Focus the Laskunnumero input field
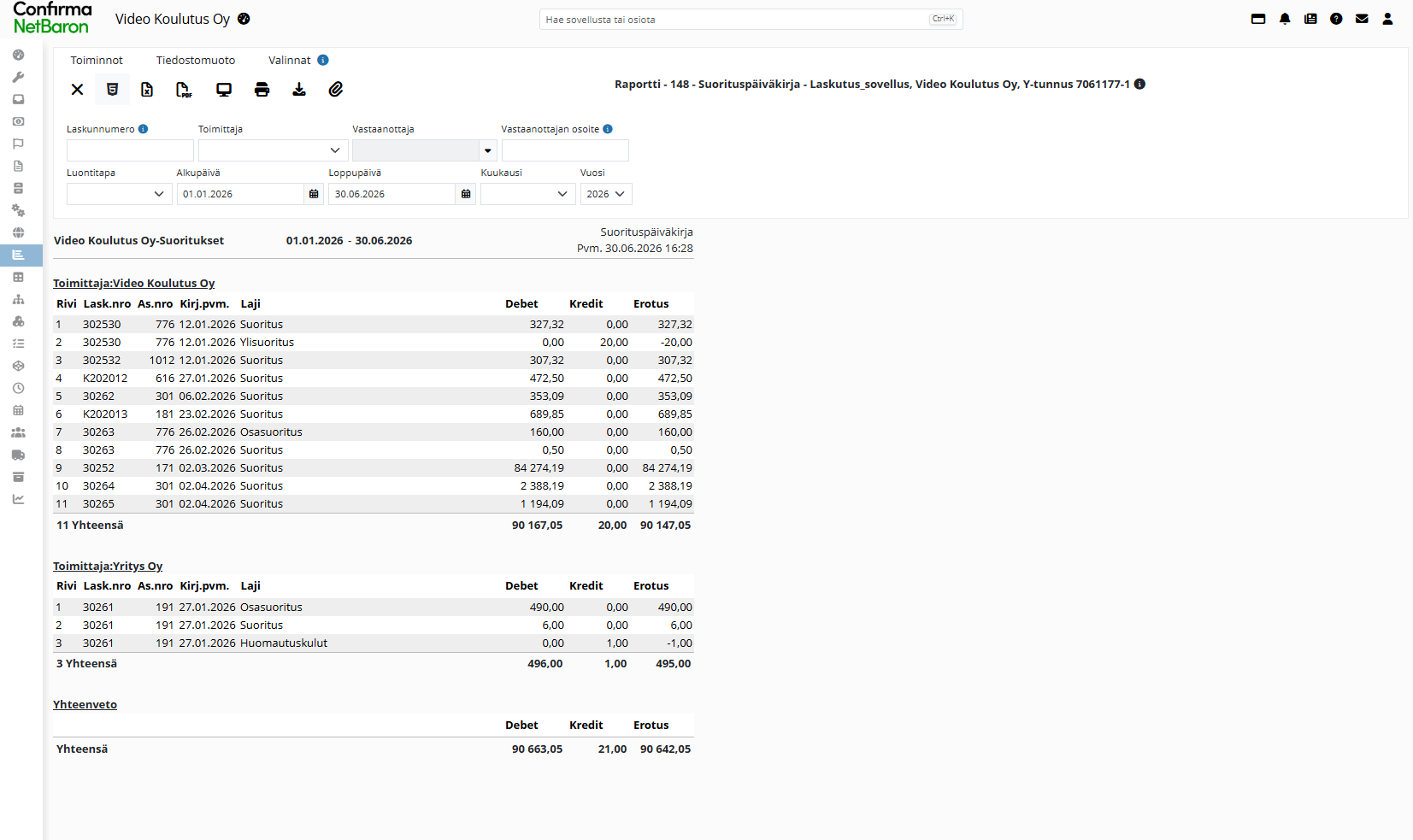 tap(130, 150)
